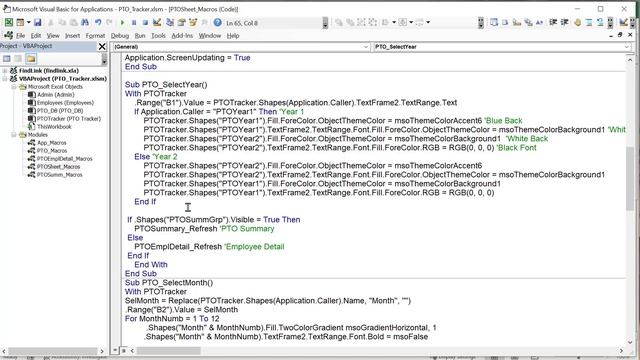640x360 pixels.
Task: Select the PTOSumm_Macros module
Action: click(x=59, y=175)
